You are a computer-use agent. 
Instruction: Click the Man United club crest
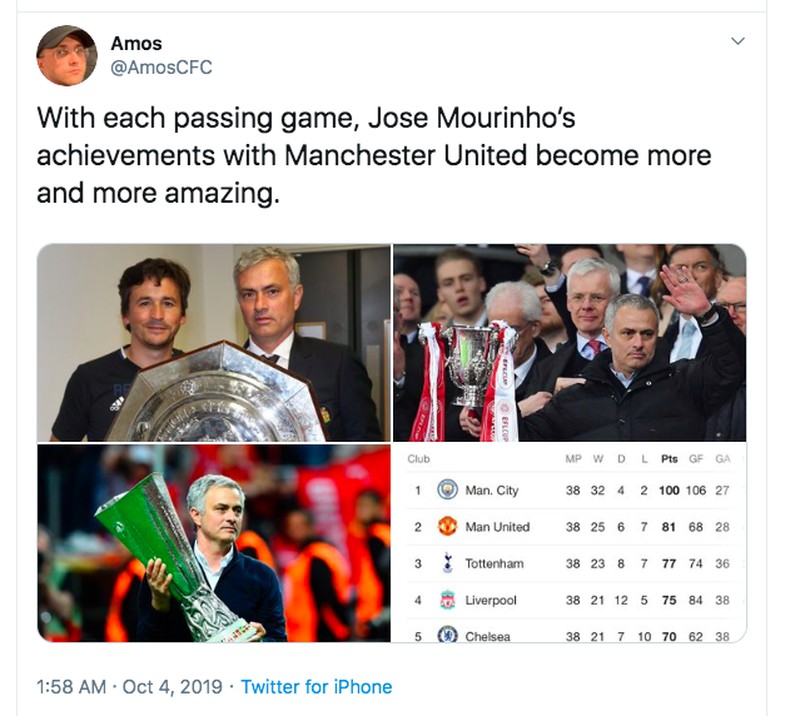tap(447, 527)
